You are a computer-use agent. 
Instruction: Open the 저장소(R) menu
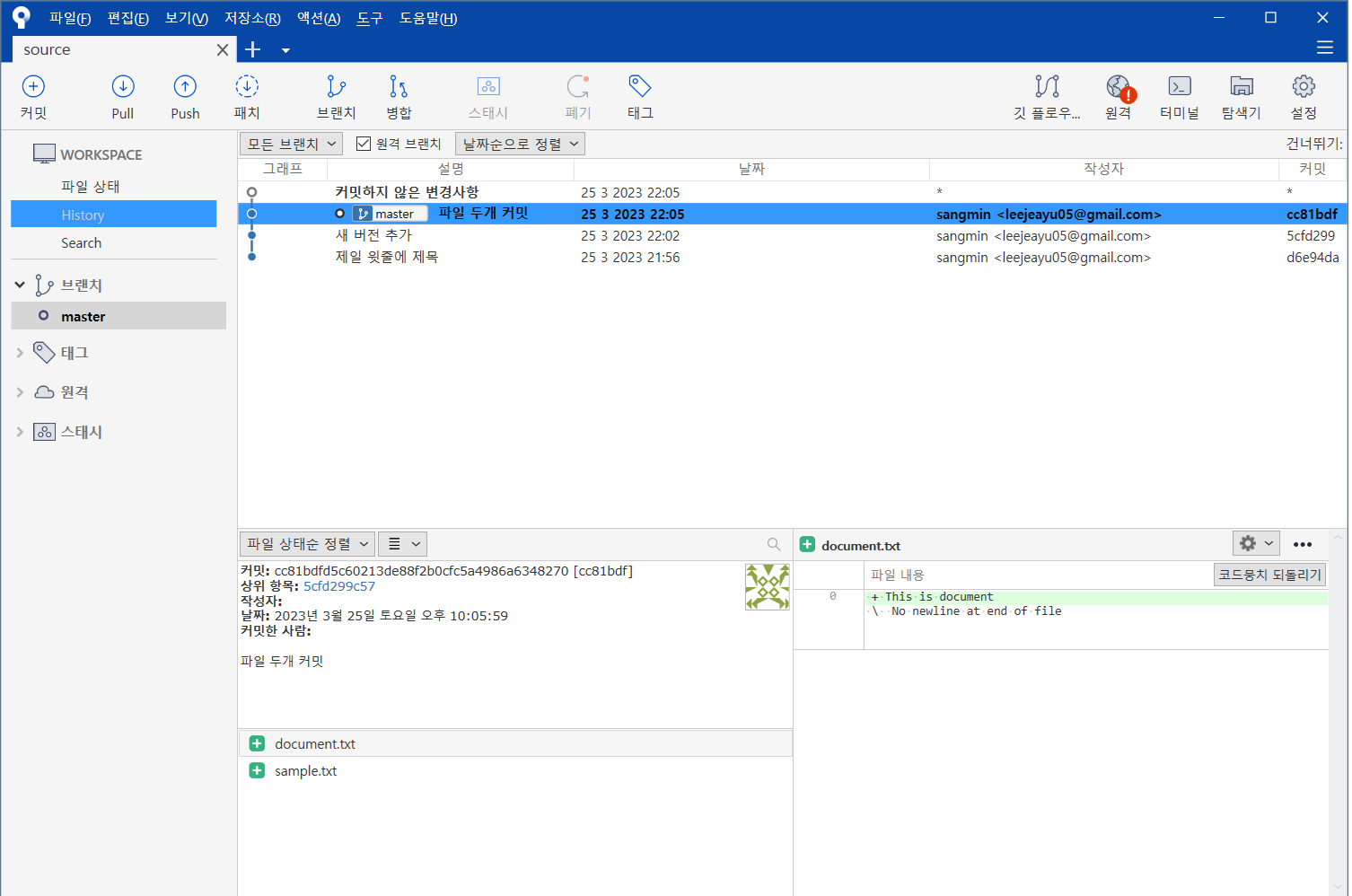[x=252, y=18]
